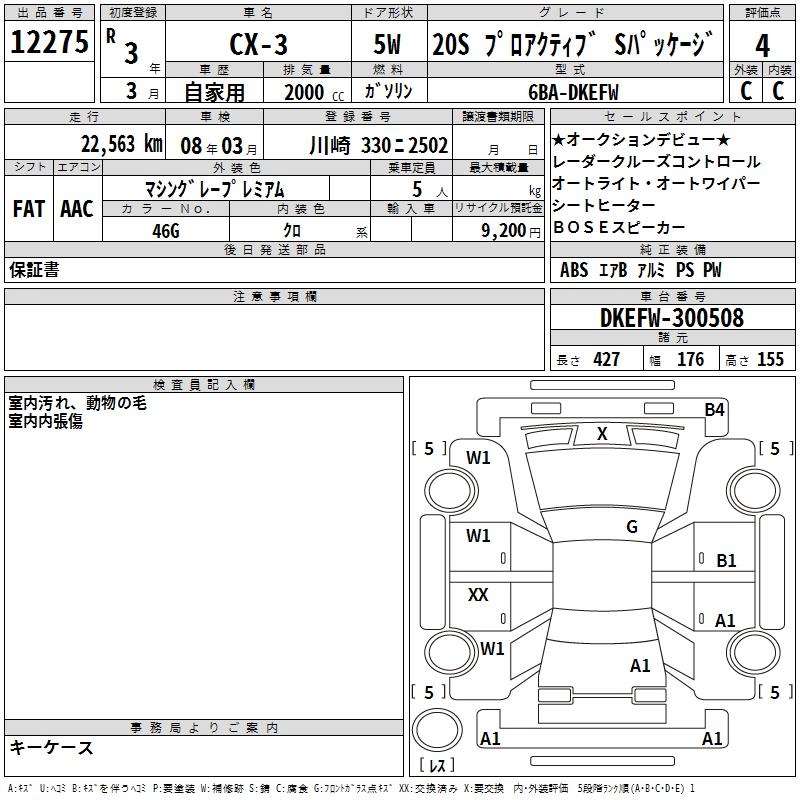Select fuel type ガソリン
Screen dimensions: 800x800
pyautogui.click(x=388, y=91)
